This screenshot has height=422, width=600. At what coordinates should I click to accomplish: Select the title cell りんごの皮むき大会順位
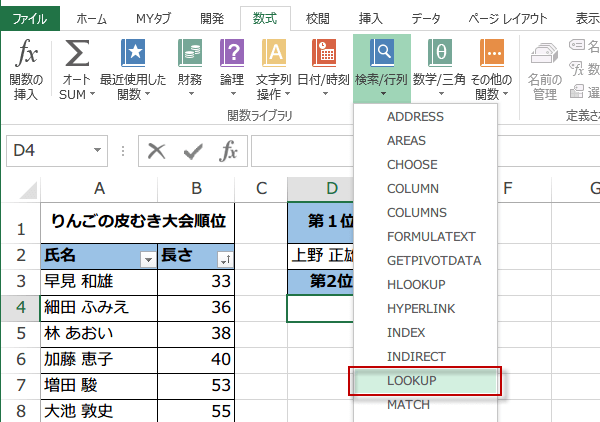click(x=138, y=222)
